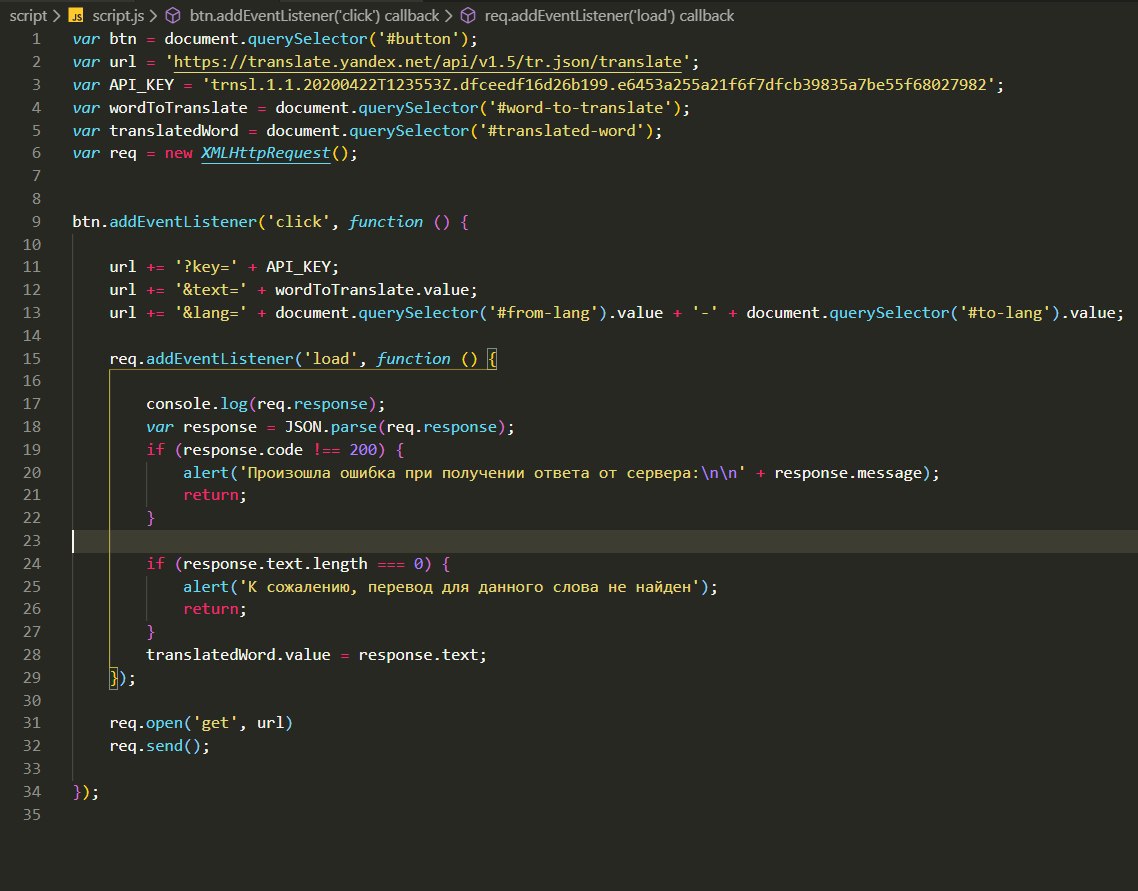Click response.code on line 19
The width and height of the screenshot is (1138, 891).
(242, 450)
